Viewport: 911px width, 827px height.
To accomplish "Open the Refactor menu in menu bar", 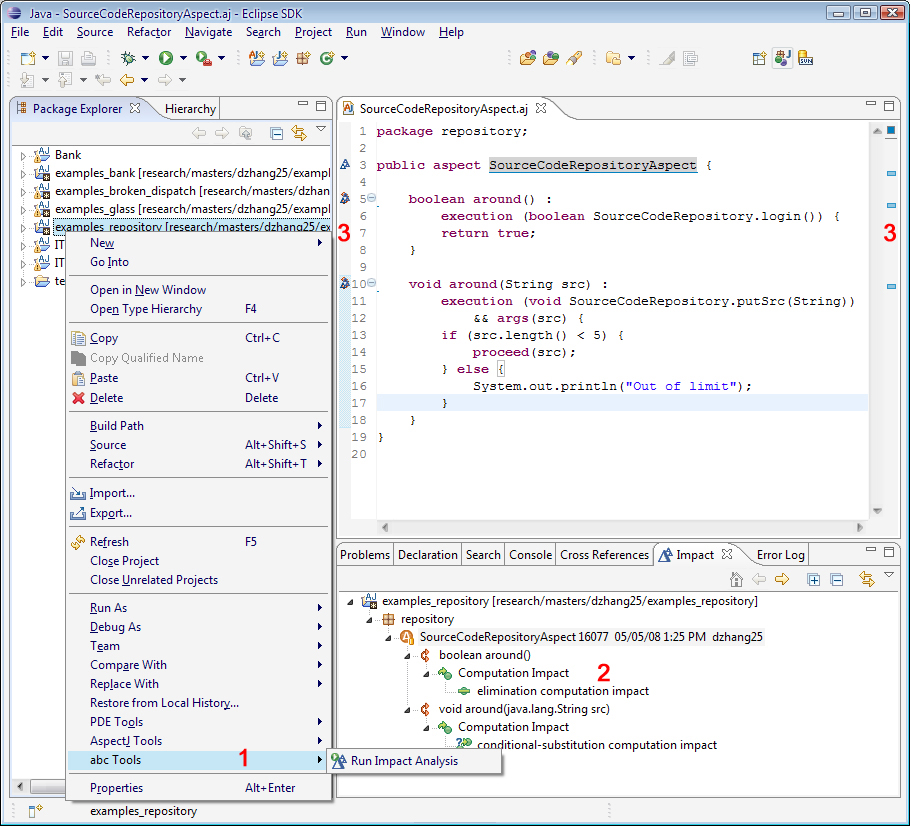I will coord(149,32).
